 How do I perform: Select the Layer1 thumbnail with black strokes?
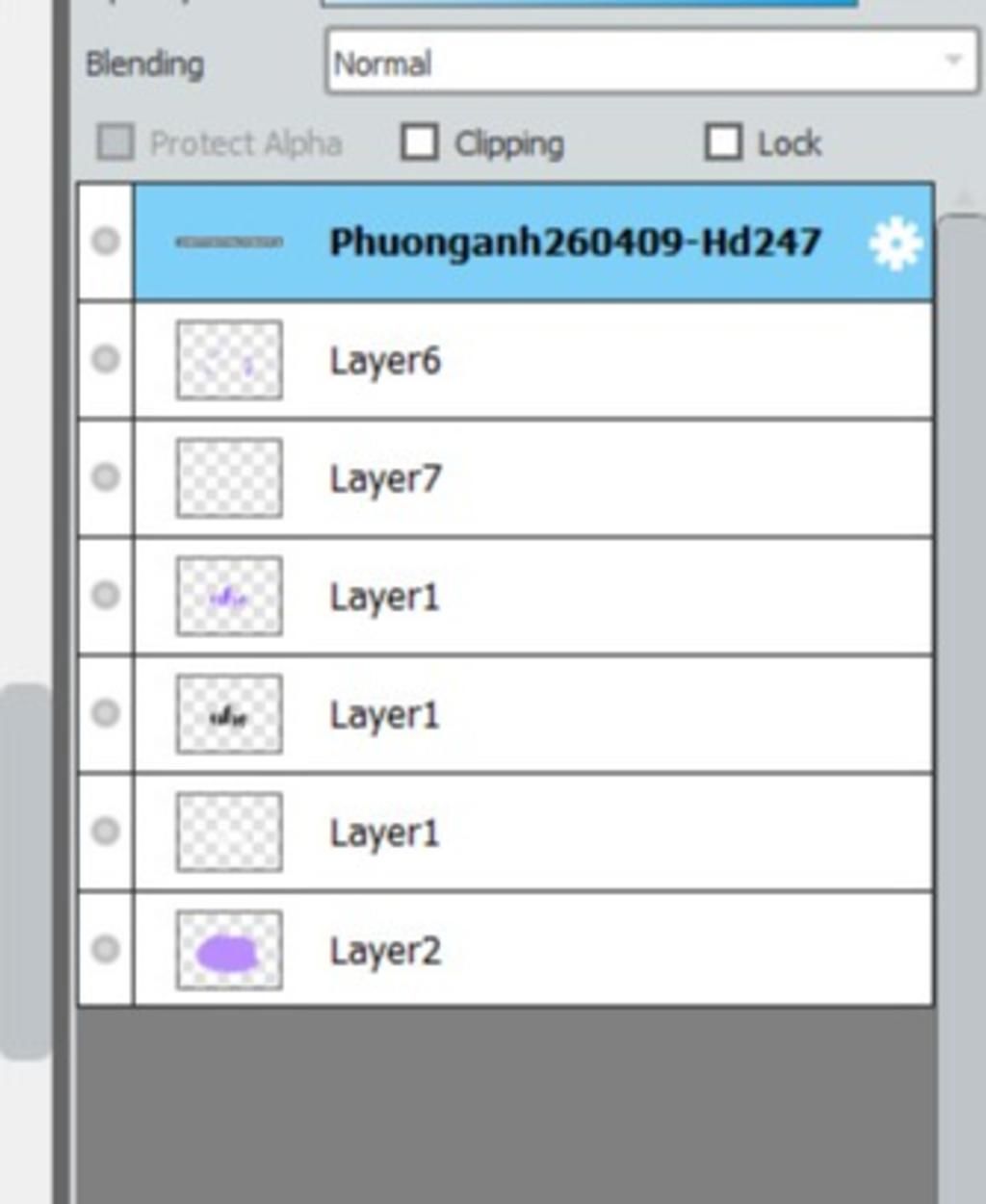pos(229,714)
